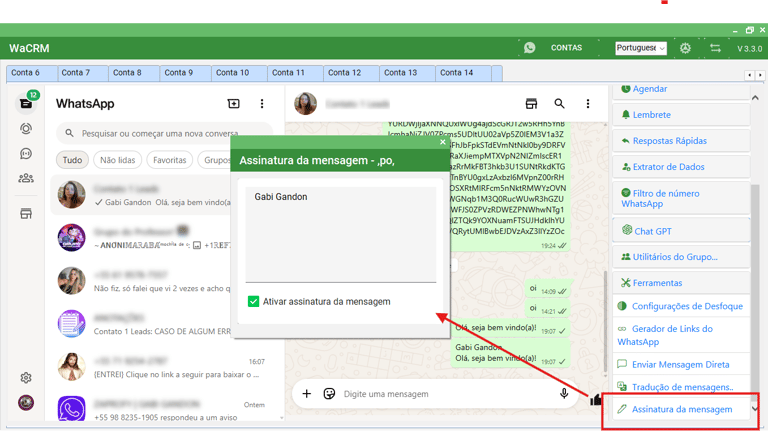This screenshot has width=768, height=431.
Task: Select the Não lidas chat filter
Action: pos(118,160)
